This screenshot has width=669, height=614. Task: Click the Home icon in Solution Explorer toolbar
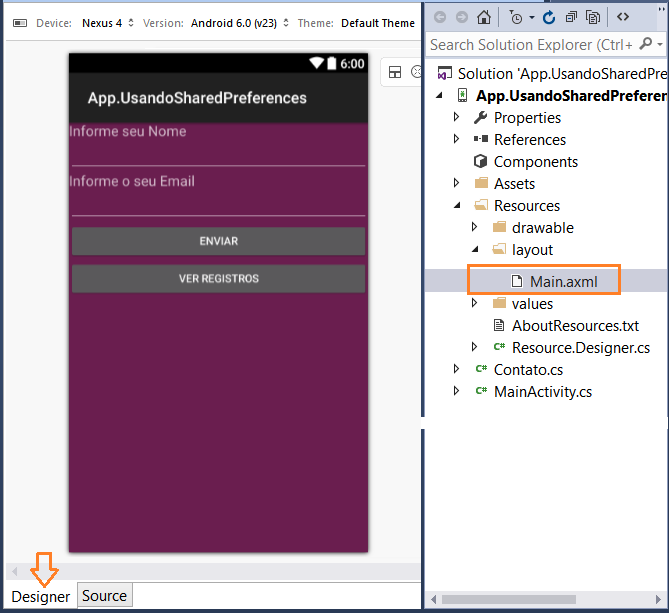pyautogui.click(x=483, y=17)
